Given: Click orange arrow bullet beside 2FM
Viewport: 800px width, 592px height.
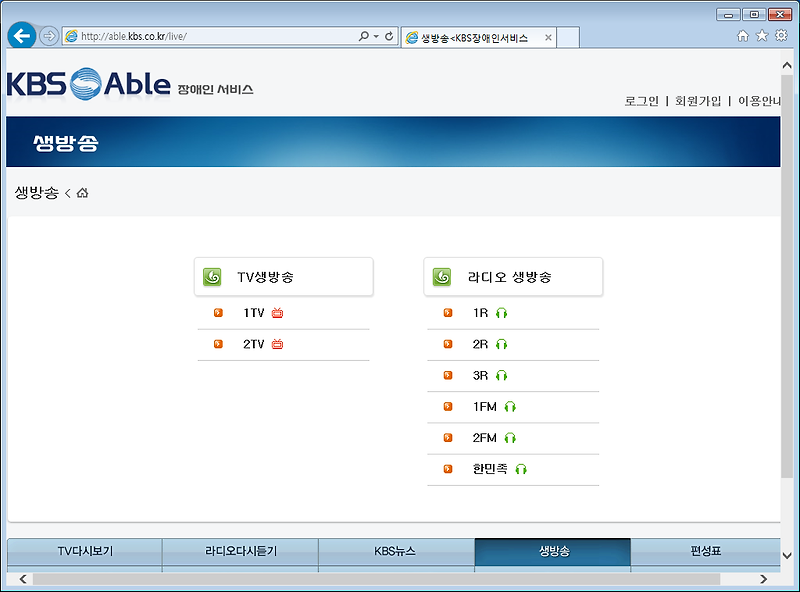Looking at the screenshot, I should pos(448,438).
